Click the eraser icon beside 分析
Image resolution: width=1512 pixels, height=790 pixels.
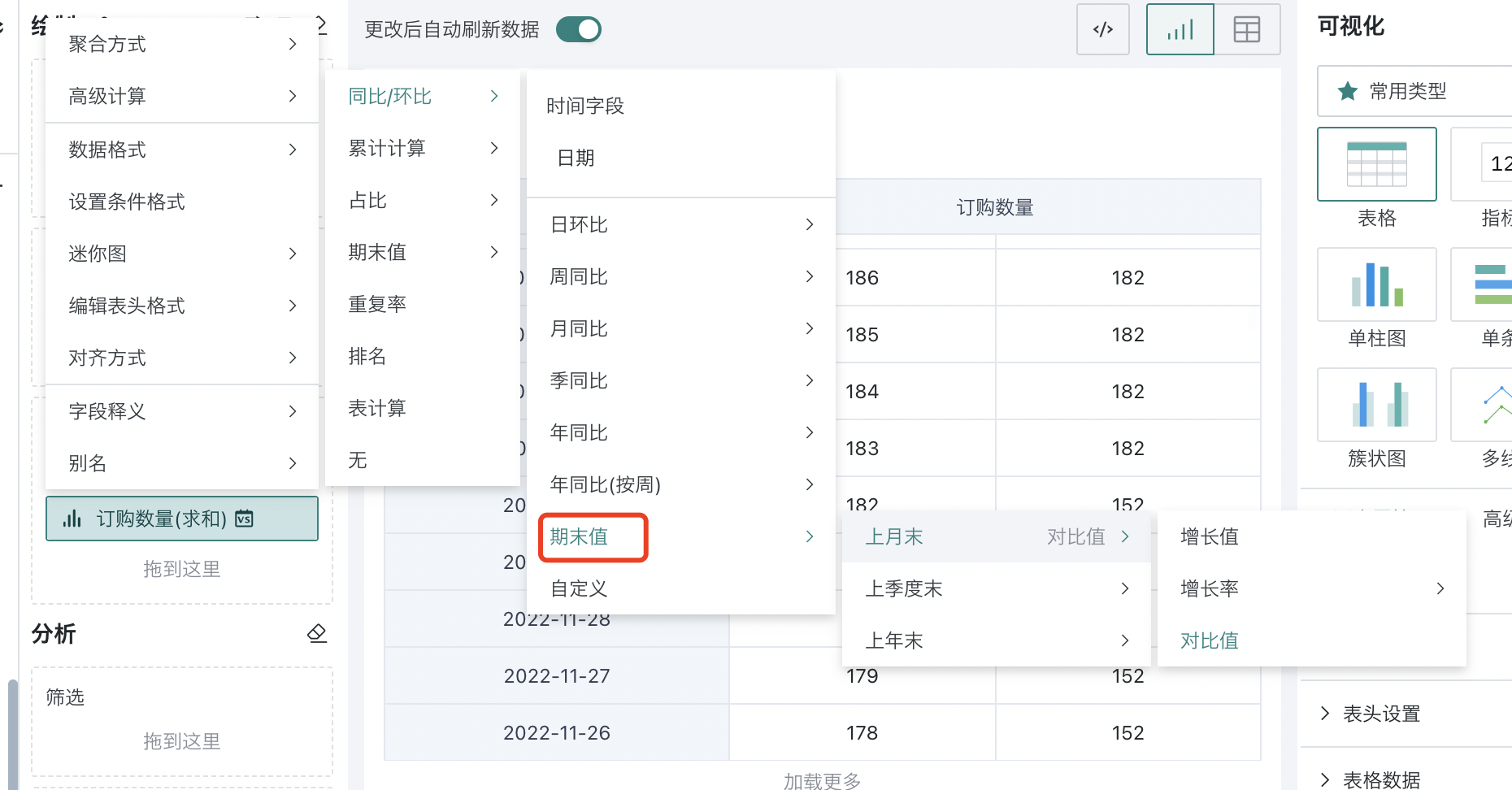317,633
